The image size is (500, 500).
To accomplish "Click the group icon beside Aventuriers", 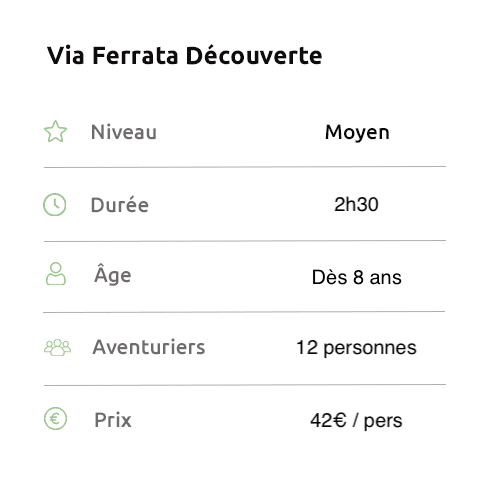I will [x=57, y=347].
